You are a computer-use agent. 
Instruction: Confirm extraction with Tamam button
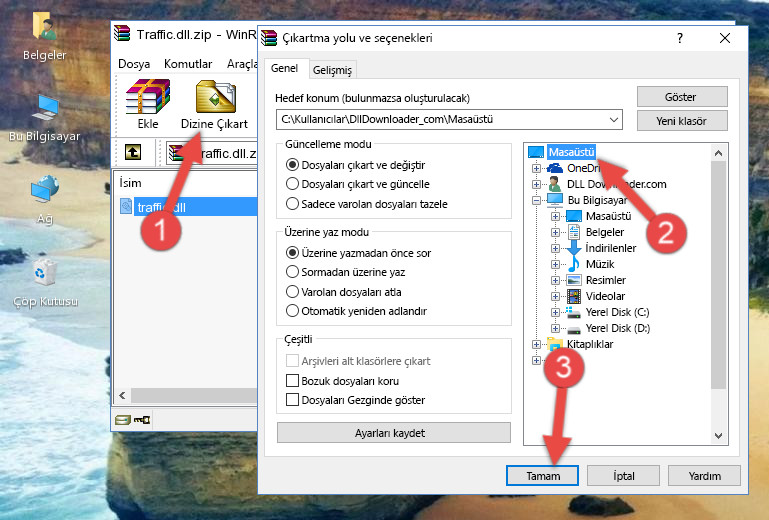[542, 475]
